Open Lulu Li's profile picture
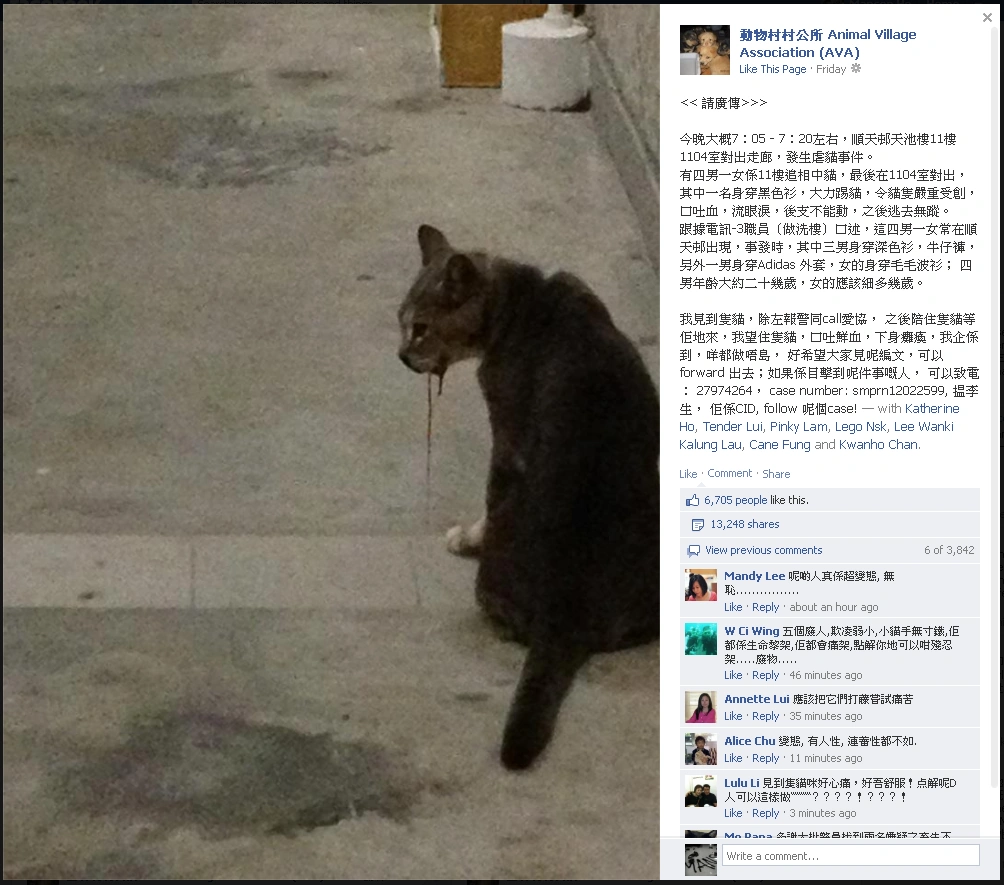 pos(700,791)
